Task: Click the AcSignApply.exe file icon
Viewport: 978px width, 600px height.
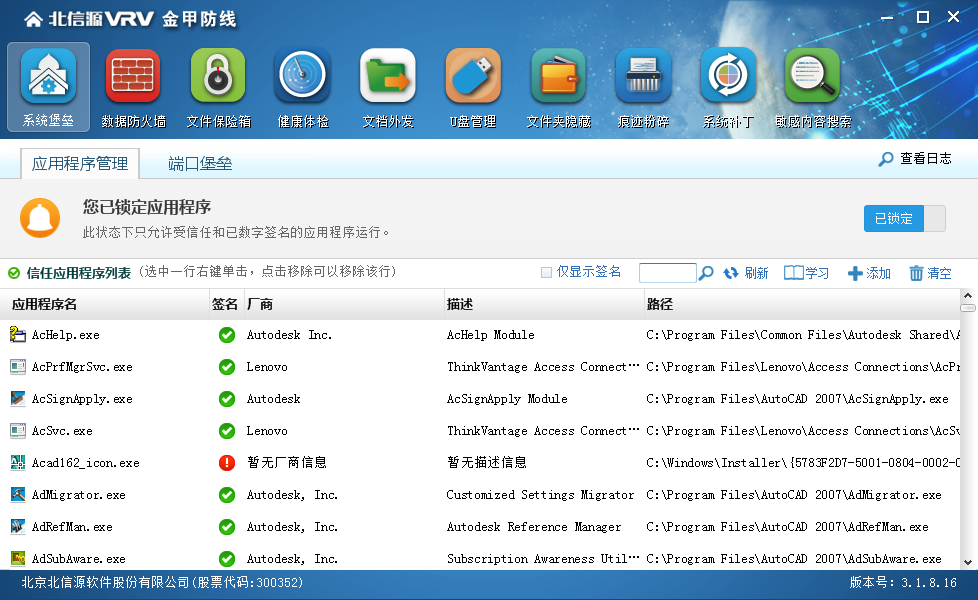Action: 17,399
